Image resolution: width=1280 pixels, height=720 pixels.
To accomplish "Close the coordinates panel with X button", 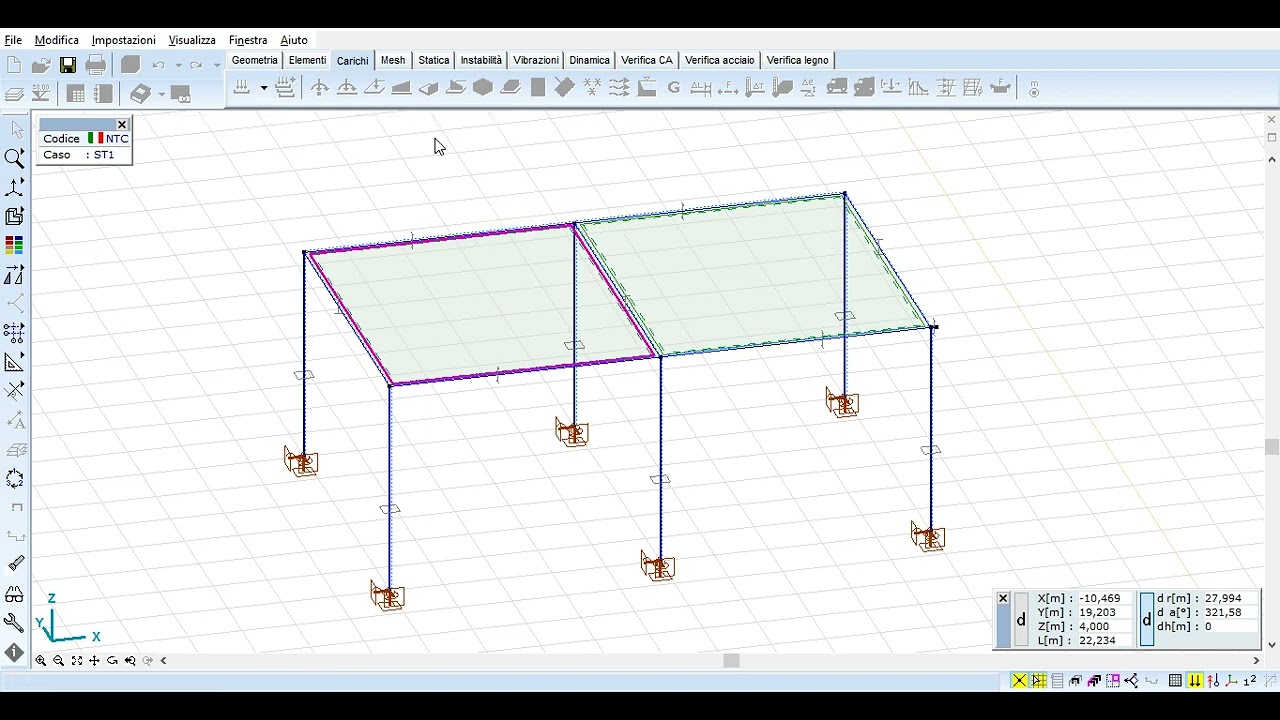I will 1003,599.
